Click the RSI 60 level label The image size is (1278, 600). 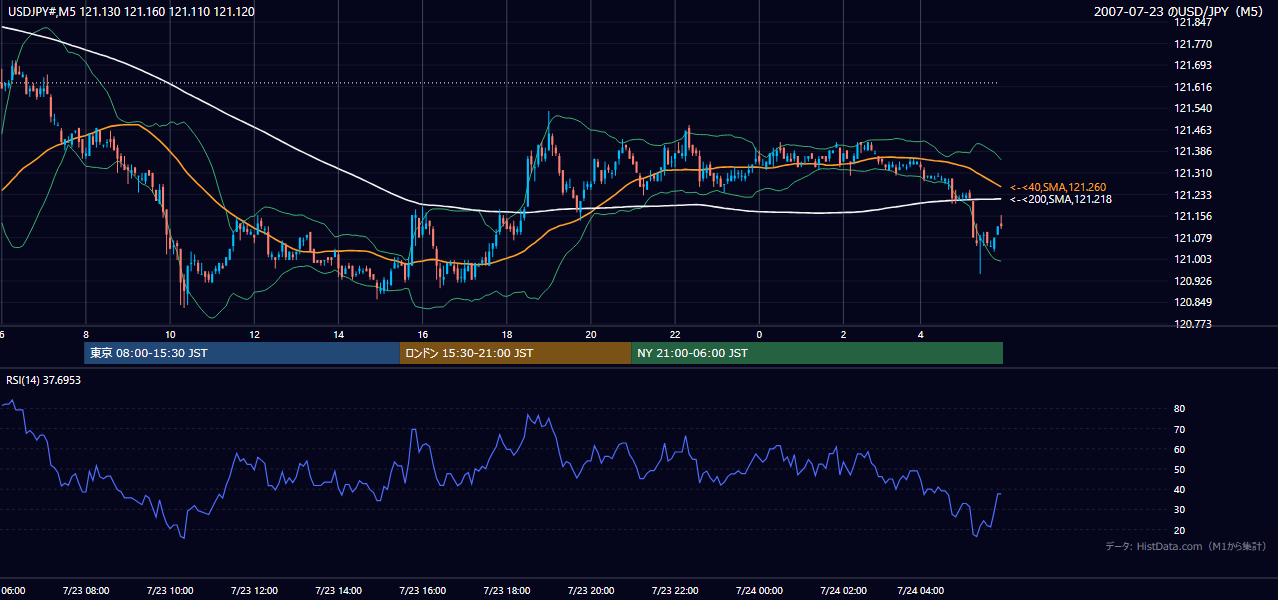(x=1180, y=449)
